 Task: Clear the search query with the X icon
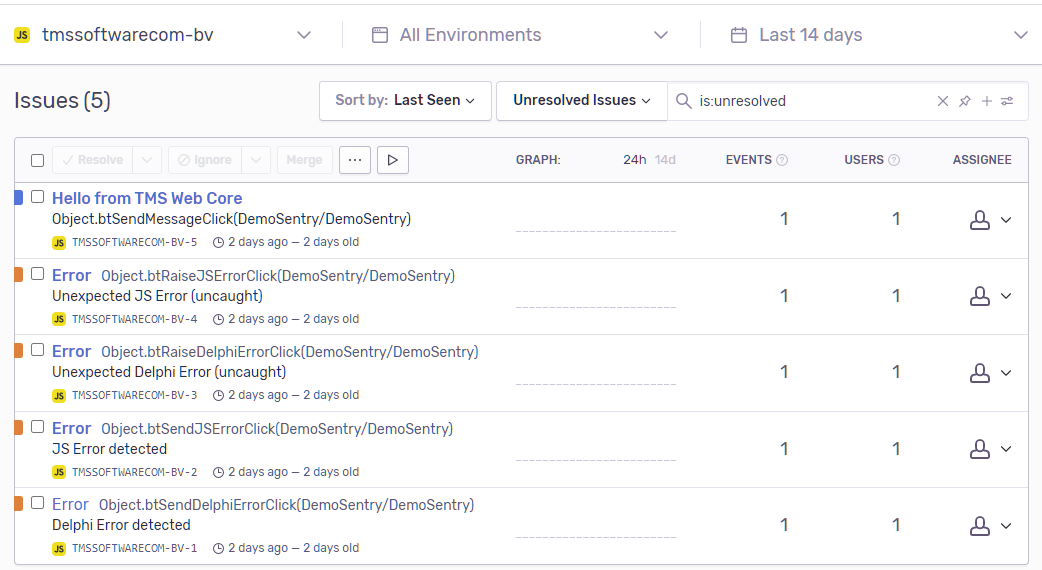(942, 101)
